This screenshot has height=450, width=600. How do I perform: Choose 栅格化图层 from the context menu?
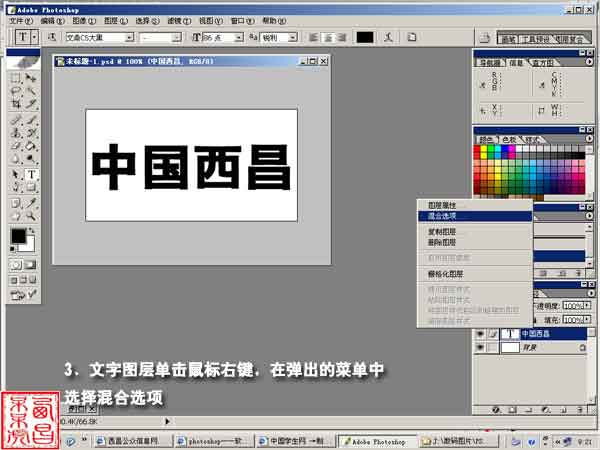[x=474, y=274]
